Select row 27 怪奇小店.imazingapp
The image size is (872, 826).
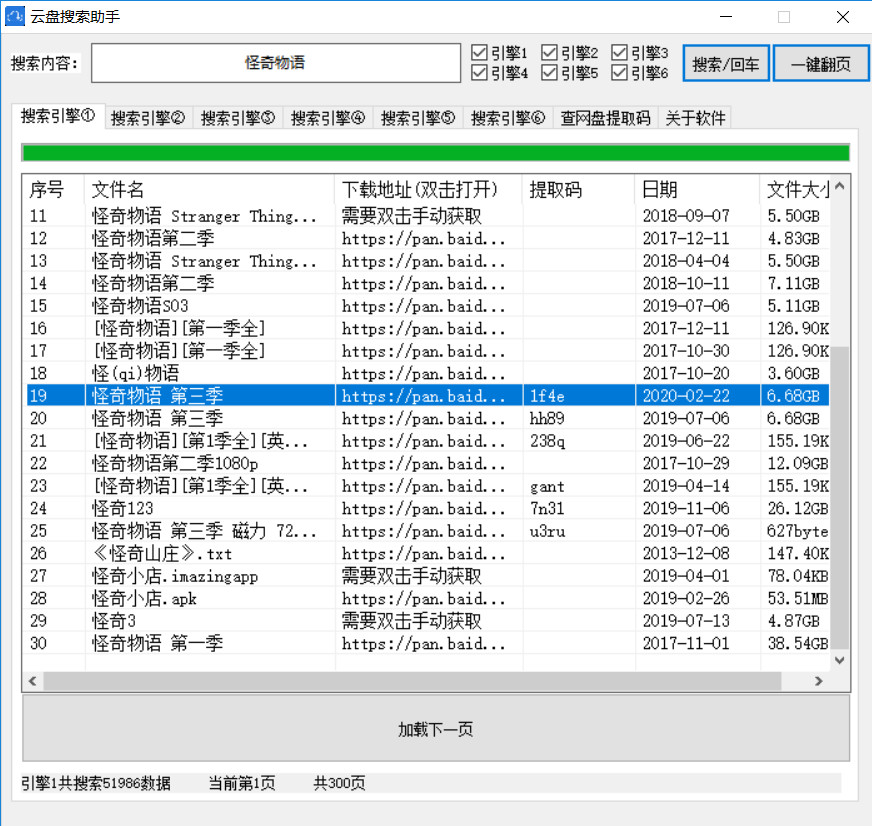428,576
